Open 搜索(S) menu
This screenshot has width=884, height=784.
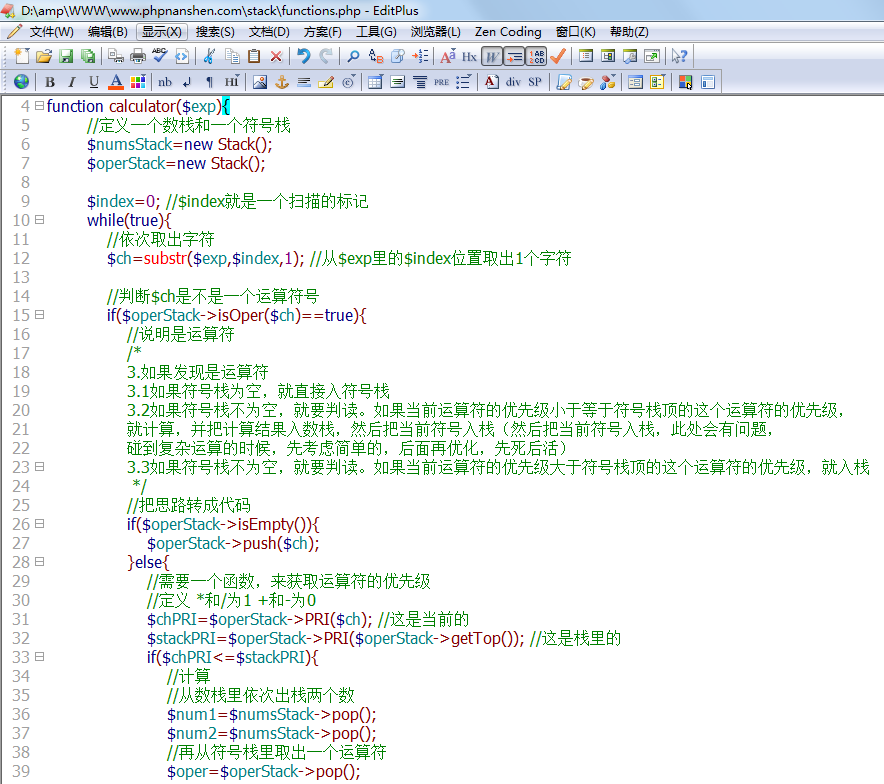click(x=215, y=32)
